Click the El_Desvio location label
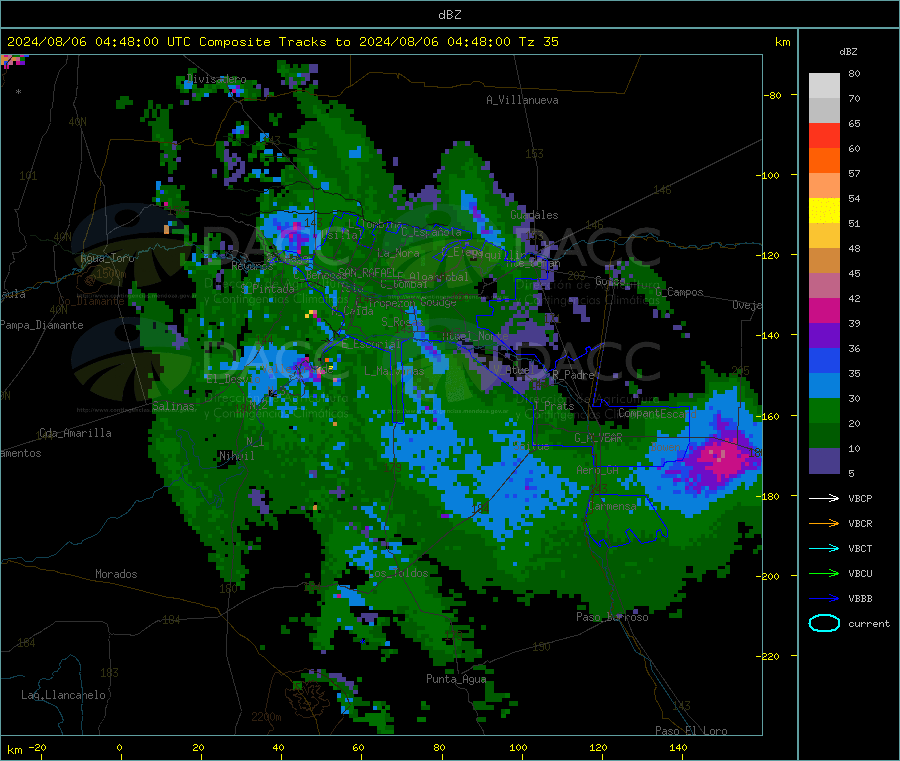The height and width of the screenshot is (761, 900). (233, 379)
